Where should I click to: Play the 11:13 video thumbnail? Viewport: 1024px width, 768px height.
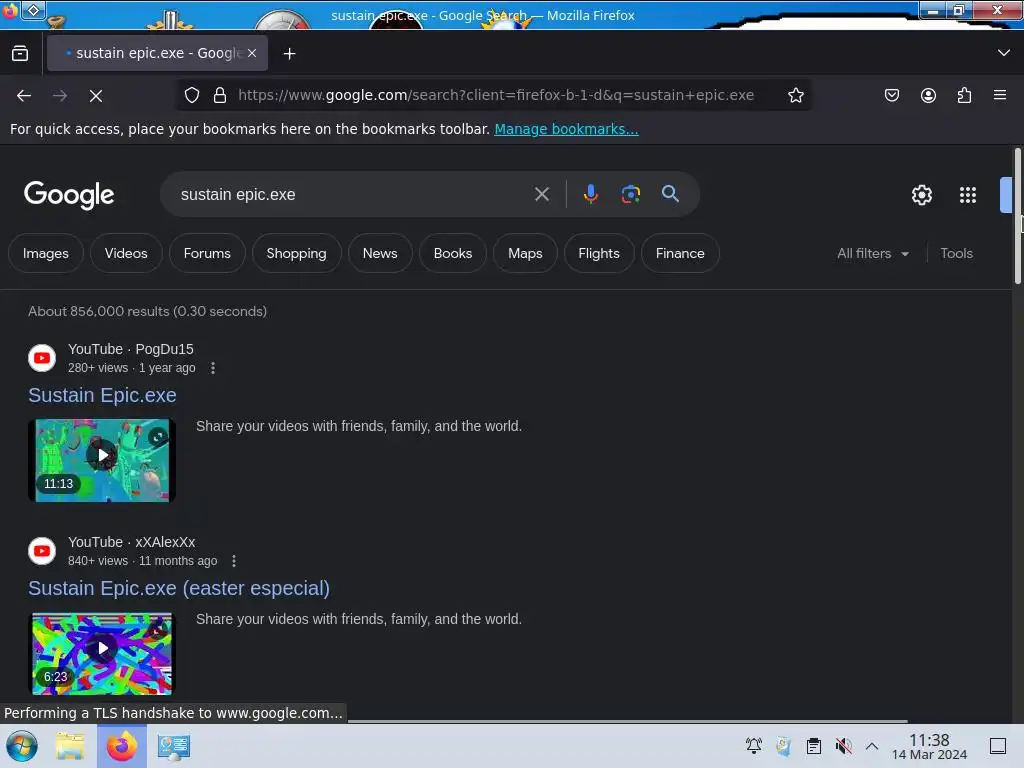(x=102, y=460)
